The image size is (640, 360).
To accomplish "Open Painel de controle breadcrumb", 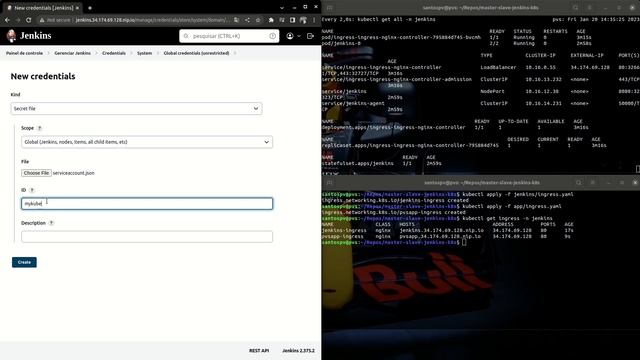I will pyautogui.click(x=24, y=53).
